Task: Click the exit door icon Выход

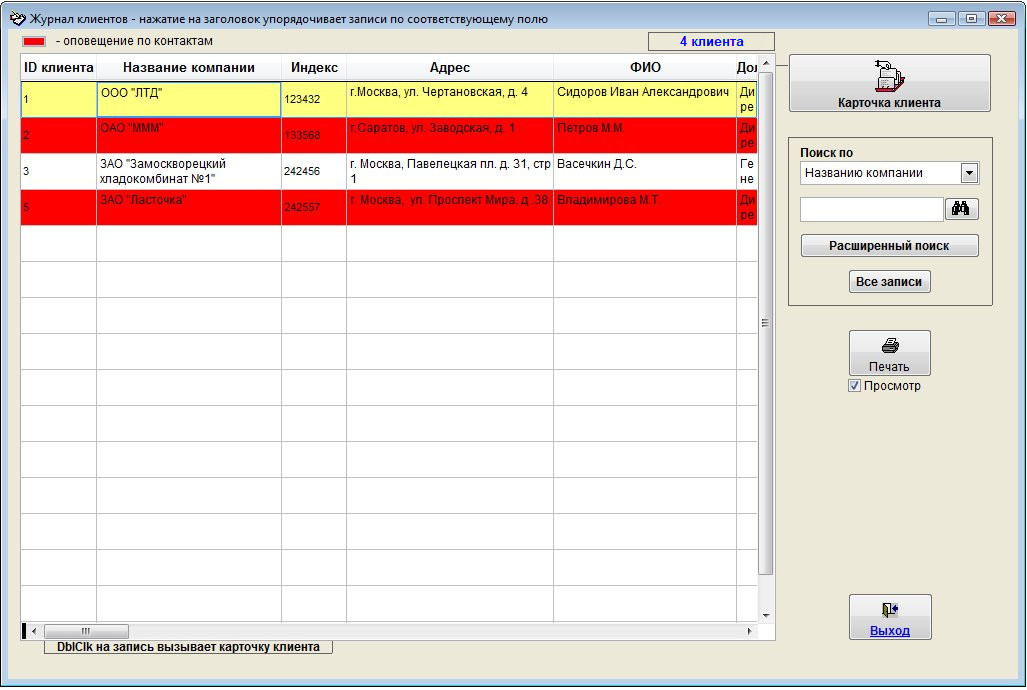Action: pos(889,610)
